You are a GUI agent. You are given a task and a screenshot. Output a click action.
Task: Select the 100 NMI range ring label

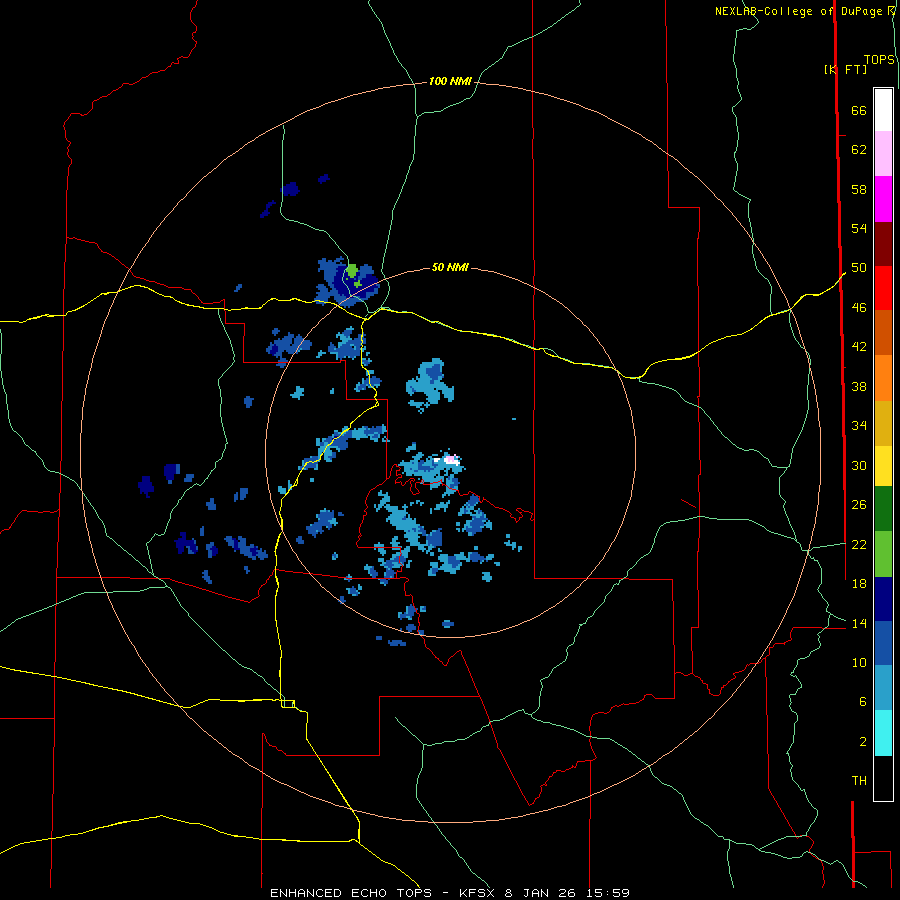(x=450, y=81)
